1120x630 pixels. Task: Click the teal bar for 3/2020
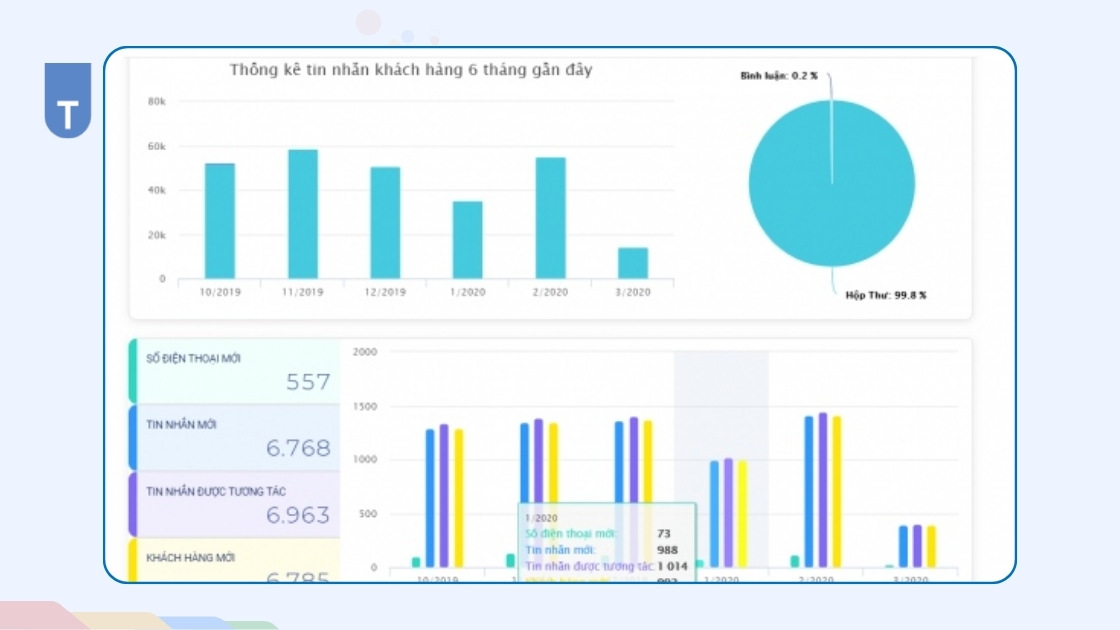[x=631, y=260]
